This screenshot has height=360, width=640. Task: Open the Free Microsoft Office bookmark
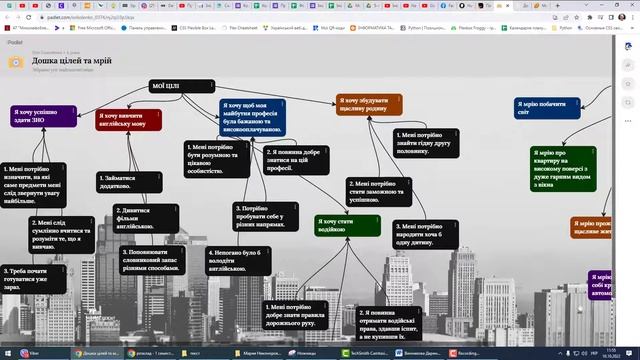coord(93,28)
